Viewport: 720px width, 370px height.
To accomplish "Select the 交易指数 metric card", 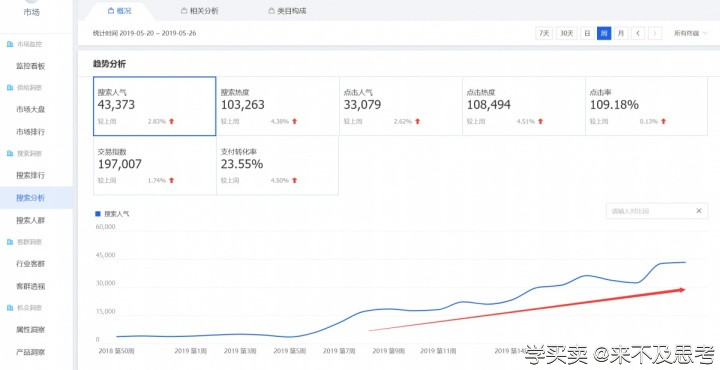I will point(155,166).
